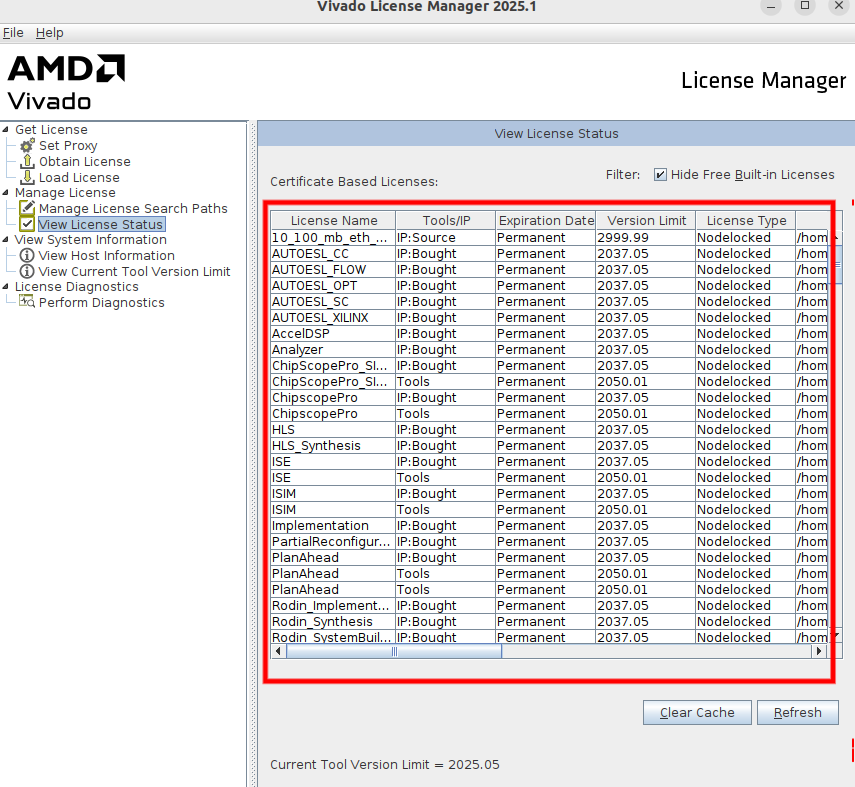Click the 2999.99 version limit cell
The height and width of the screenshot is (787, 855).
coord(646,237)
